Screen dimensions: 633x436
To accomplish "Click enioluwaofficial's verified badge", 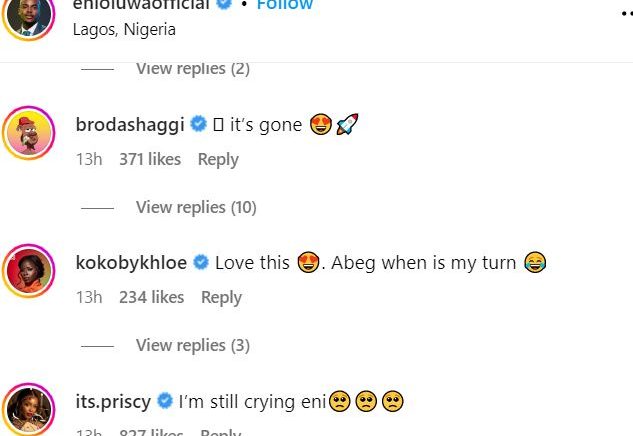I will click(x=224, y=5).
